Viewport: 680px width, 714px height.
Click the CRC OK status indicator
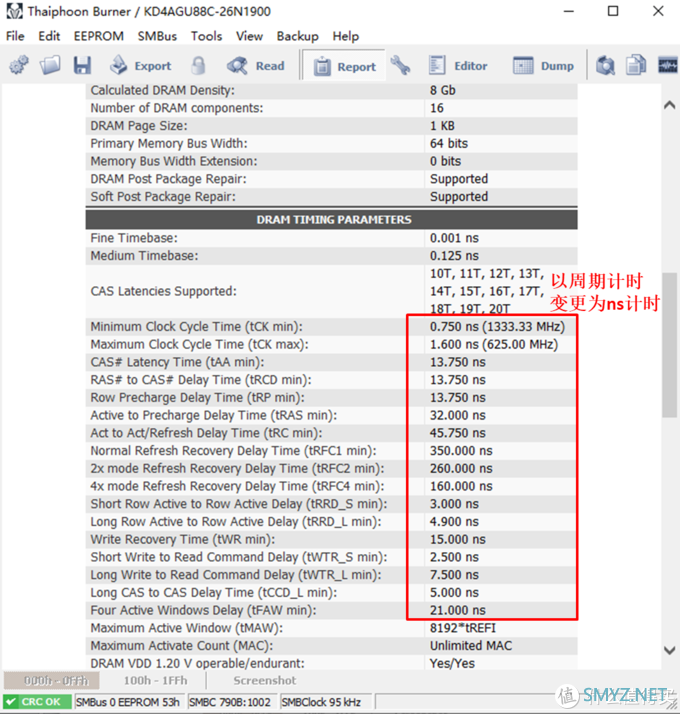(37, 702)
